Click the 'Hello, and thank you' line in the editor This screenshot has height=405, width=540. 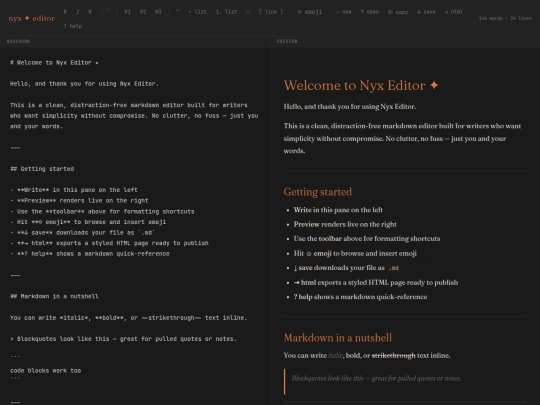(x=84, y=84)
